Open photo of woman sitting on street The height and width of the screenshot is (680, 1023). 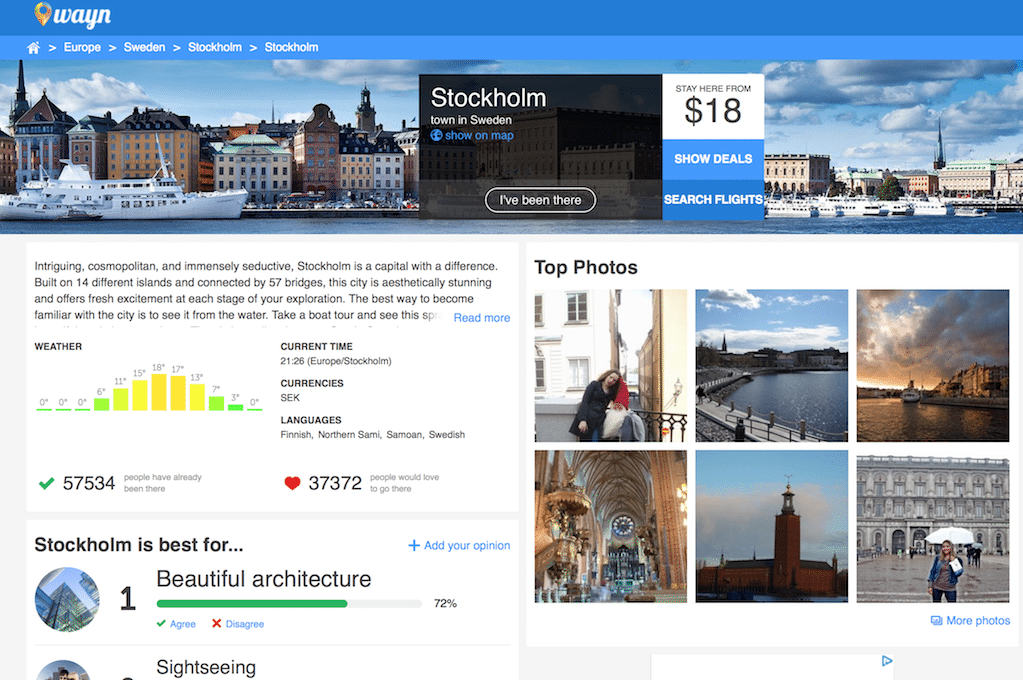tap(611, 365)
